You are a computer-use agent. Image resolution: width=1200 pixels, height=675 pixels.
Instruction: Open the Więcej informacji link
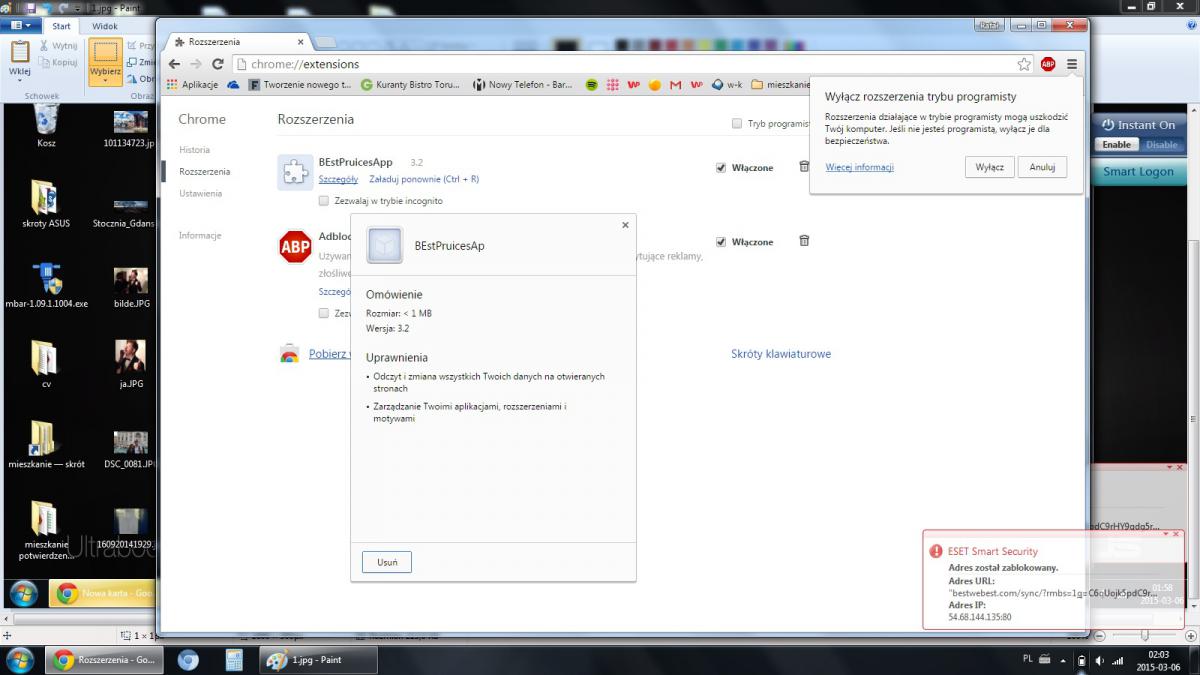[859, 167]
